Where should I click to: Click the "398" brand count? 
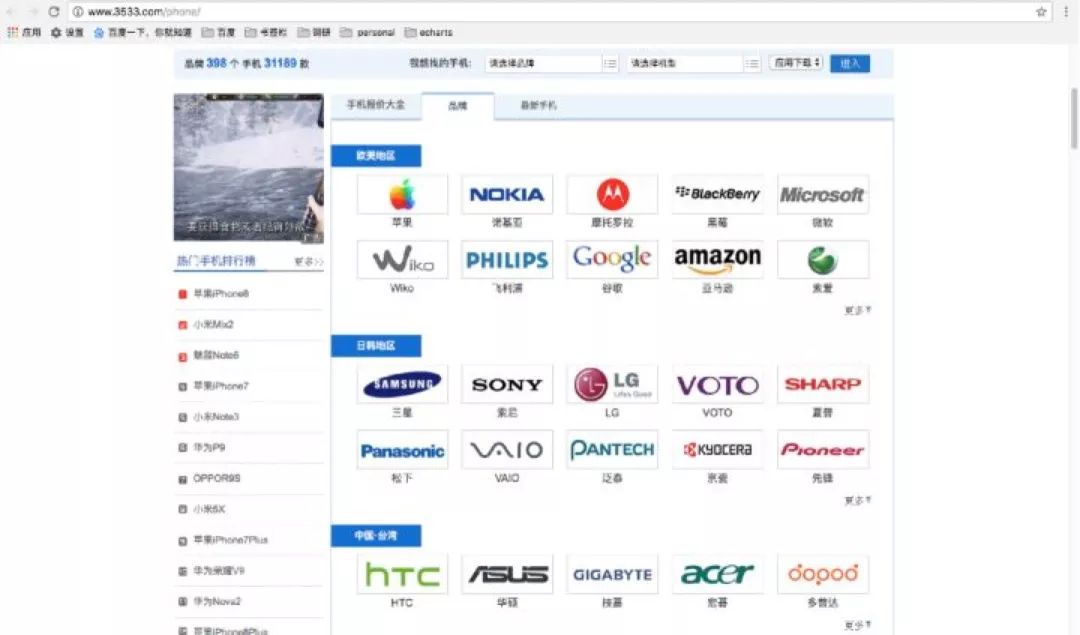point(216,63)
